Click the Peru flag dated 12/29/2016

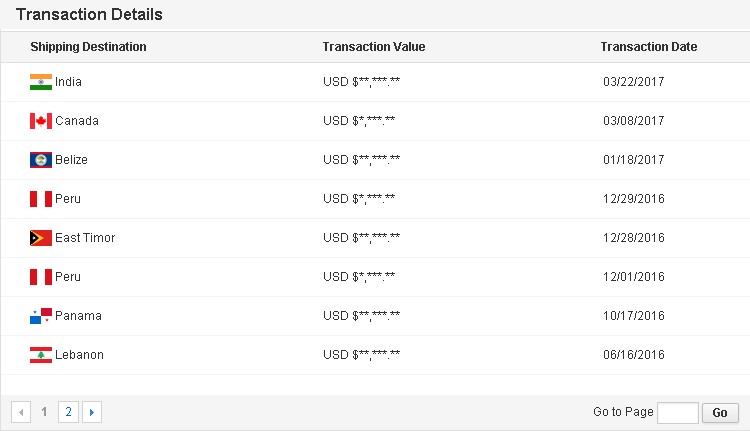(40, 199)
